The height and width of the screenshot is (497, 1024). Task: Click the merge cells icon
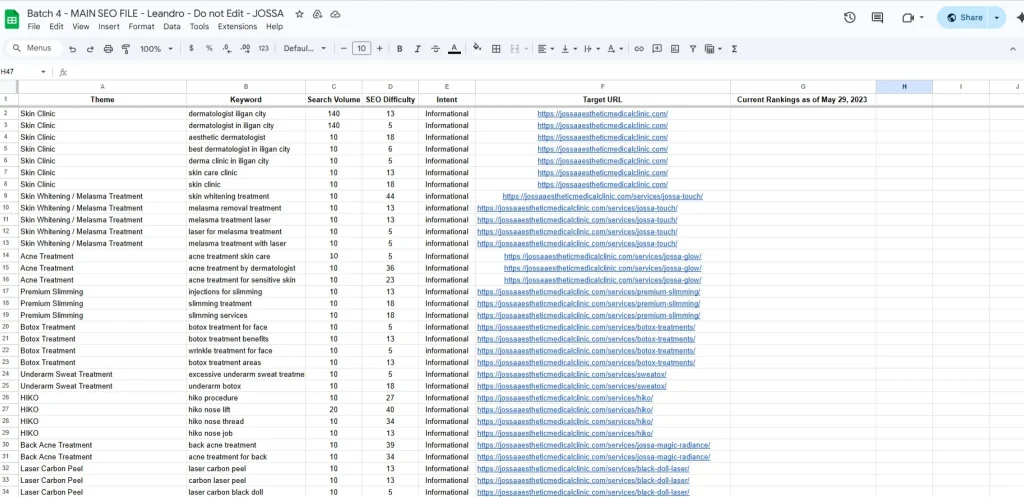(x=515, y=49)
